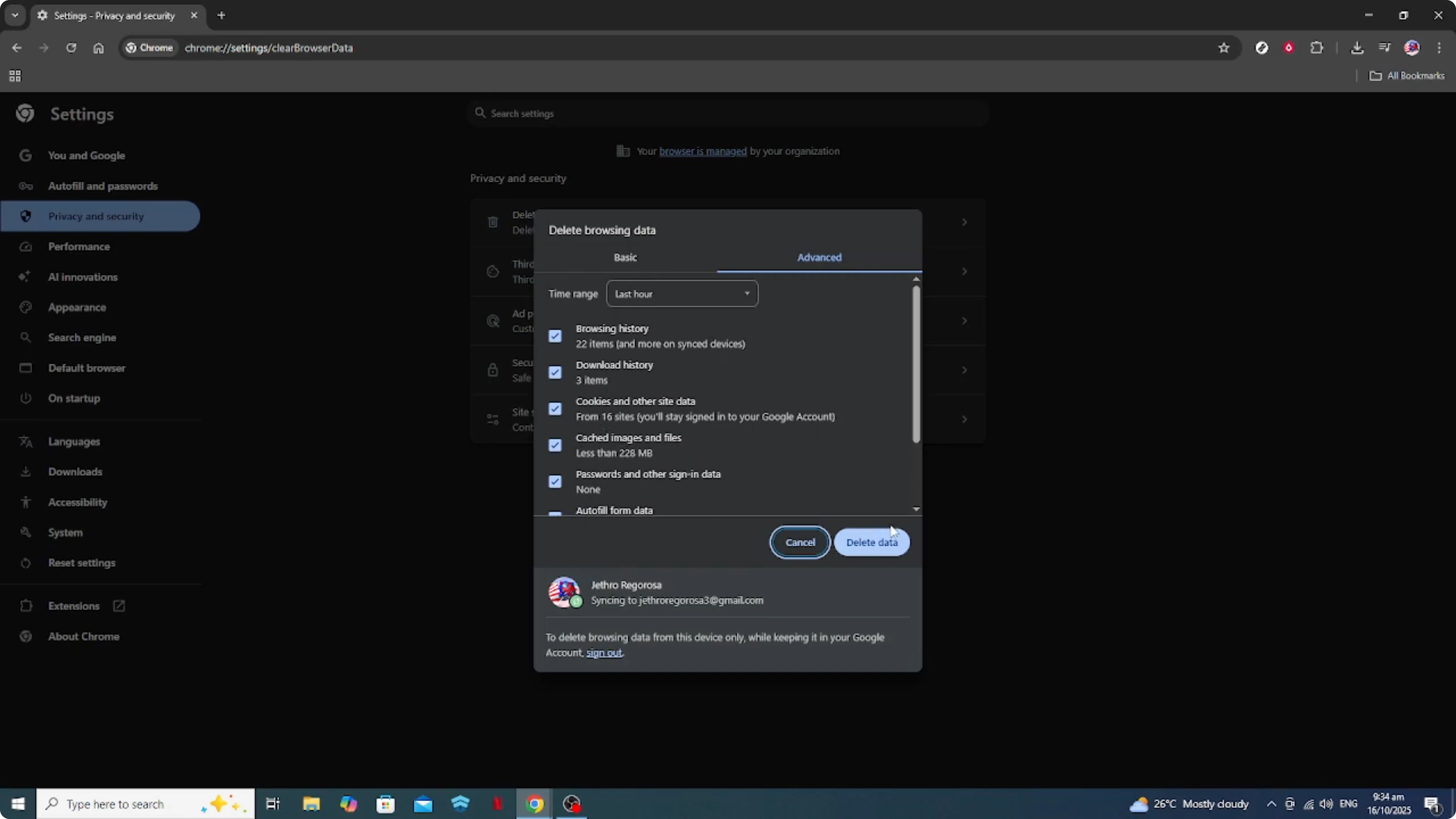Open File Explorer from the taskbar
The image size is (1456, 819).
click(310, 804)
